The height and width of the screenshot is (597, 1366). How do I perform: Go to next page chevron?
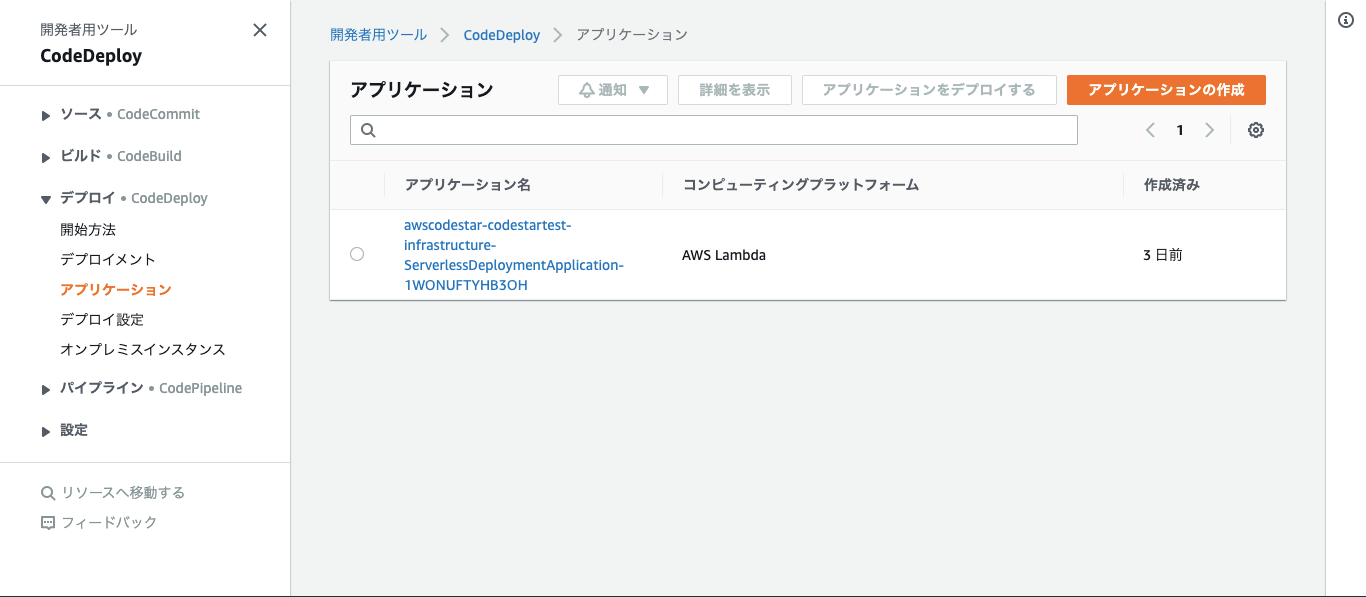1209,130
